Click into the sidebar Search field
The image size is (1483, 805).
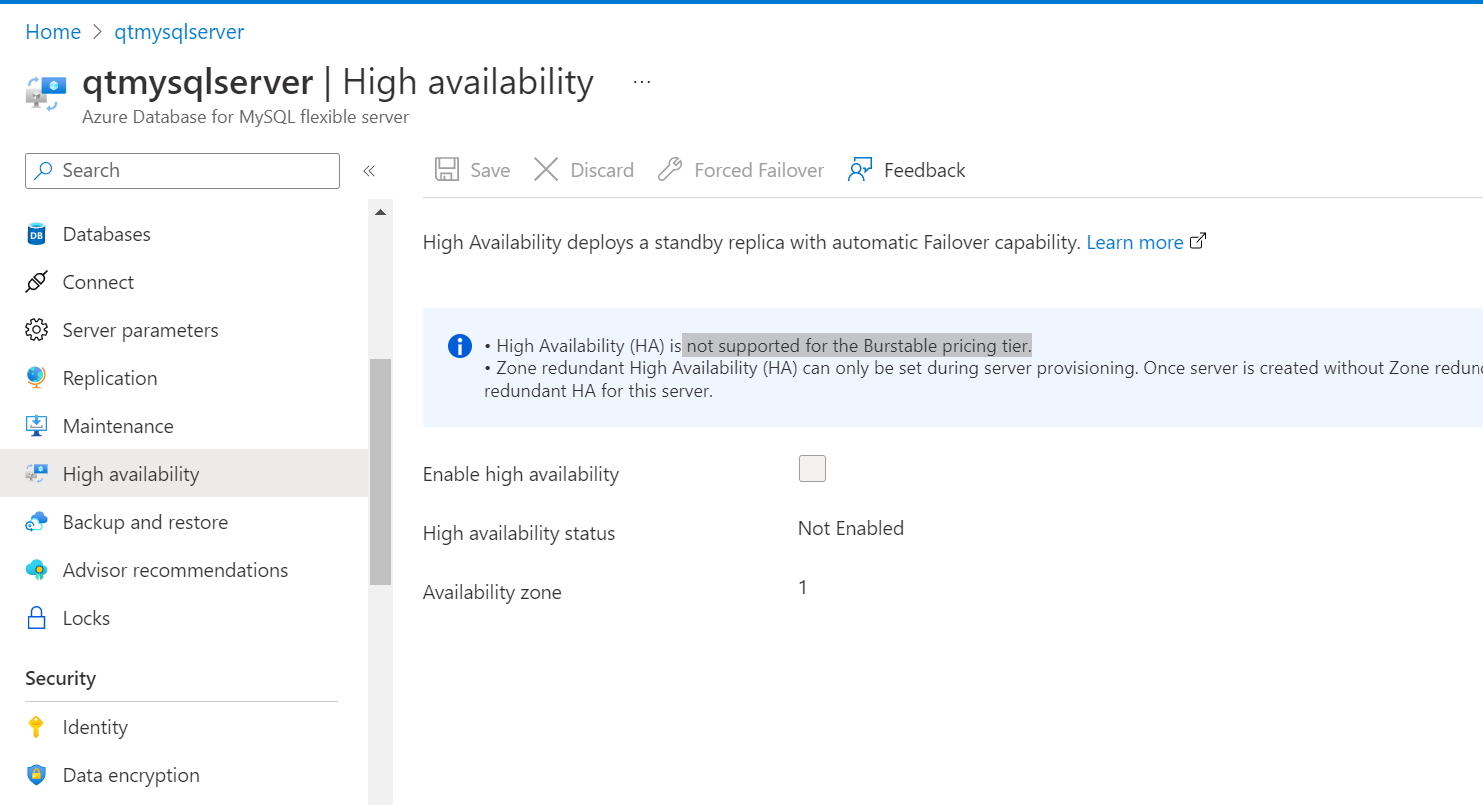click(182, 170)
